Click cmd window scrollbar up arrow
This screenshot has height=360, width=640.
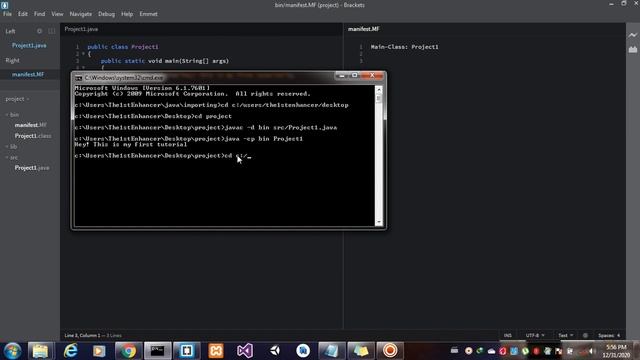point(379,89)
